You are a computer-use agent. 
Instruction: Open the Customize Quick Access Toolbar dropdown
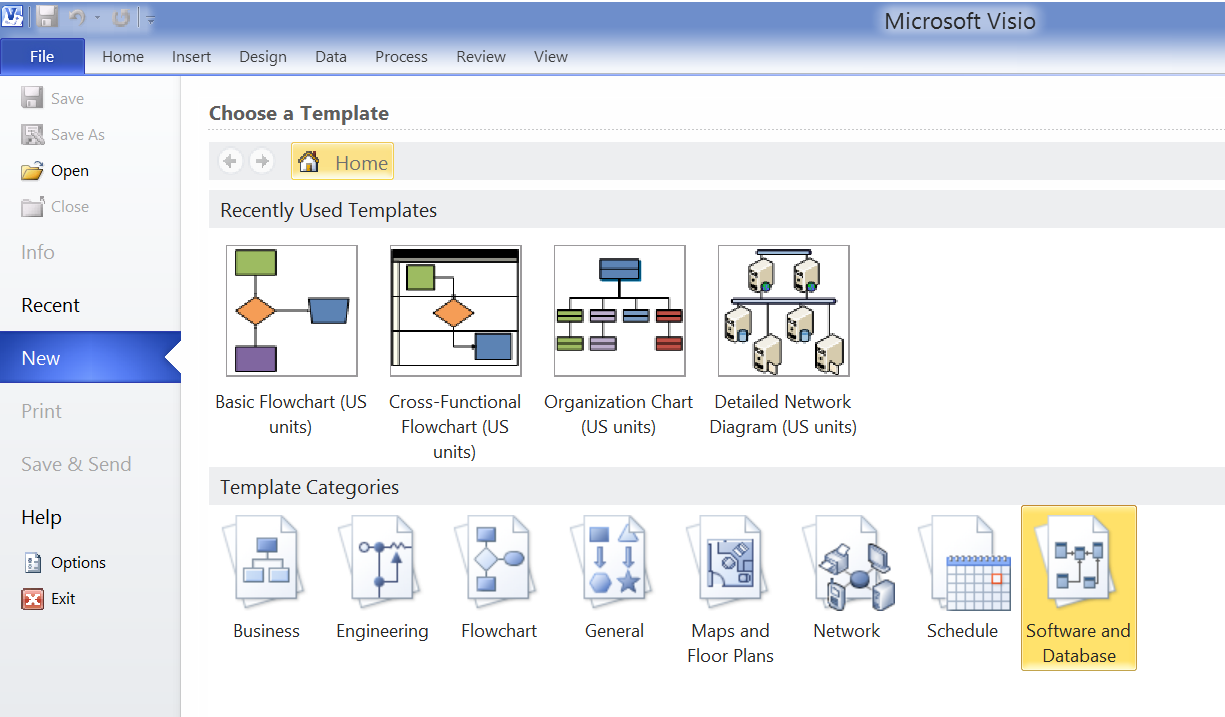pyautogui.click(x=151, y=18)
